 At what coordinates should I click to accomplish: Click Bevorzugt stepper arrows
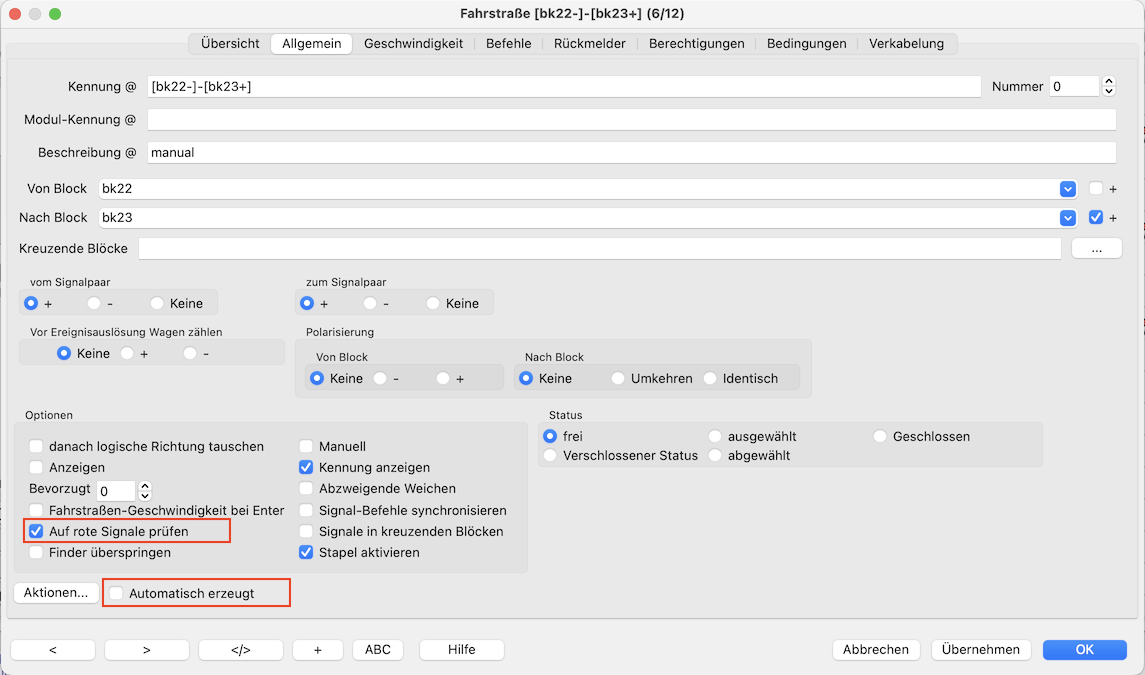[145, 490]
